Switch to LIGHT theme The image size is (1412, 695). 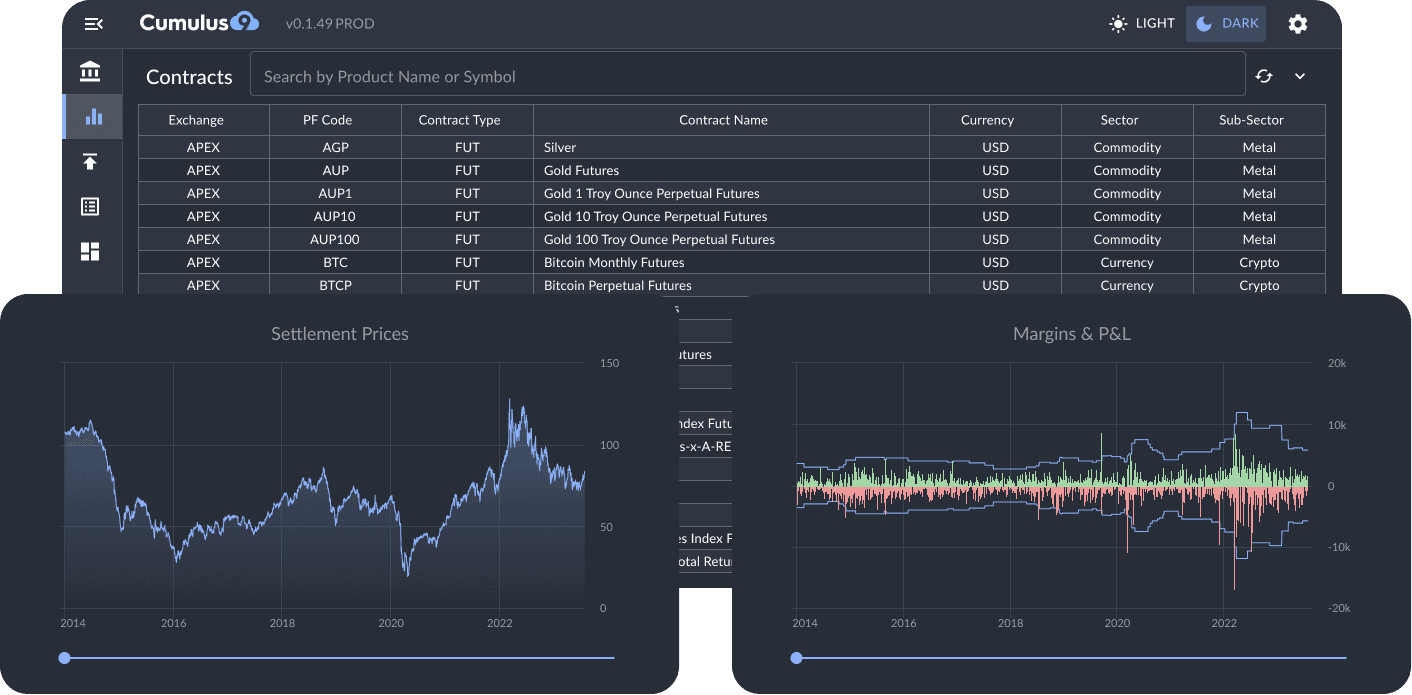[1142, 24]
